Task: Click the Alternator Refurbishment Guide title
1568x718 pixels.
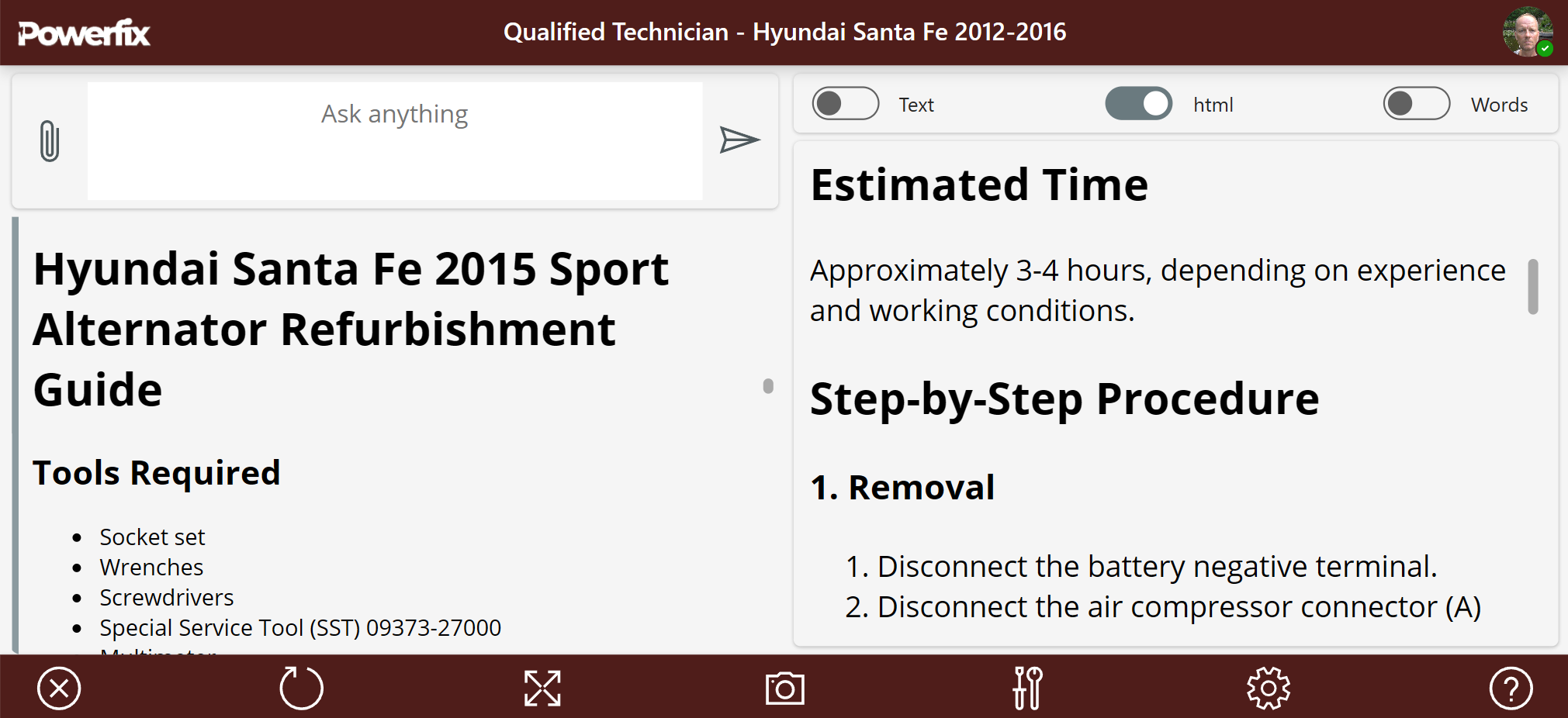Action: pos(351,329)
